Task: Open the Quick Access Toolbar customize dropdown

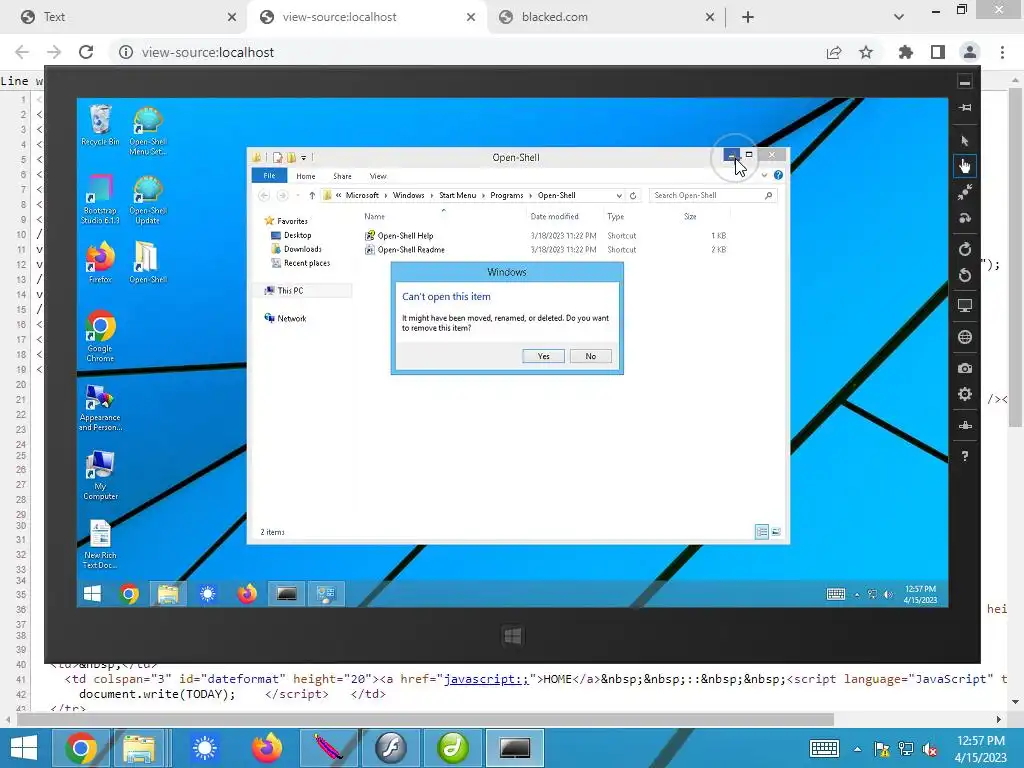Action: click(304, 157)
